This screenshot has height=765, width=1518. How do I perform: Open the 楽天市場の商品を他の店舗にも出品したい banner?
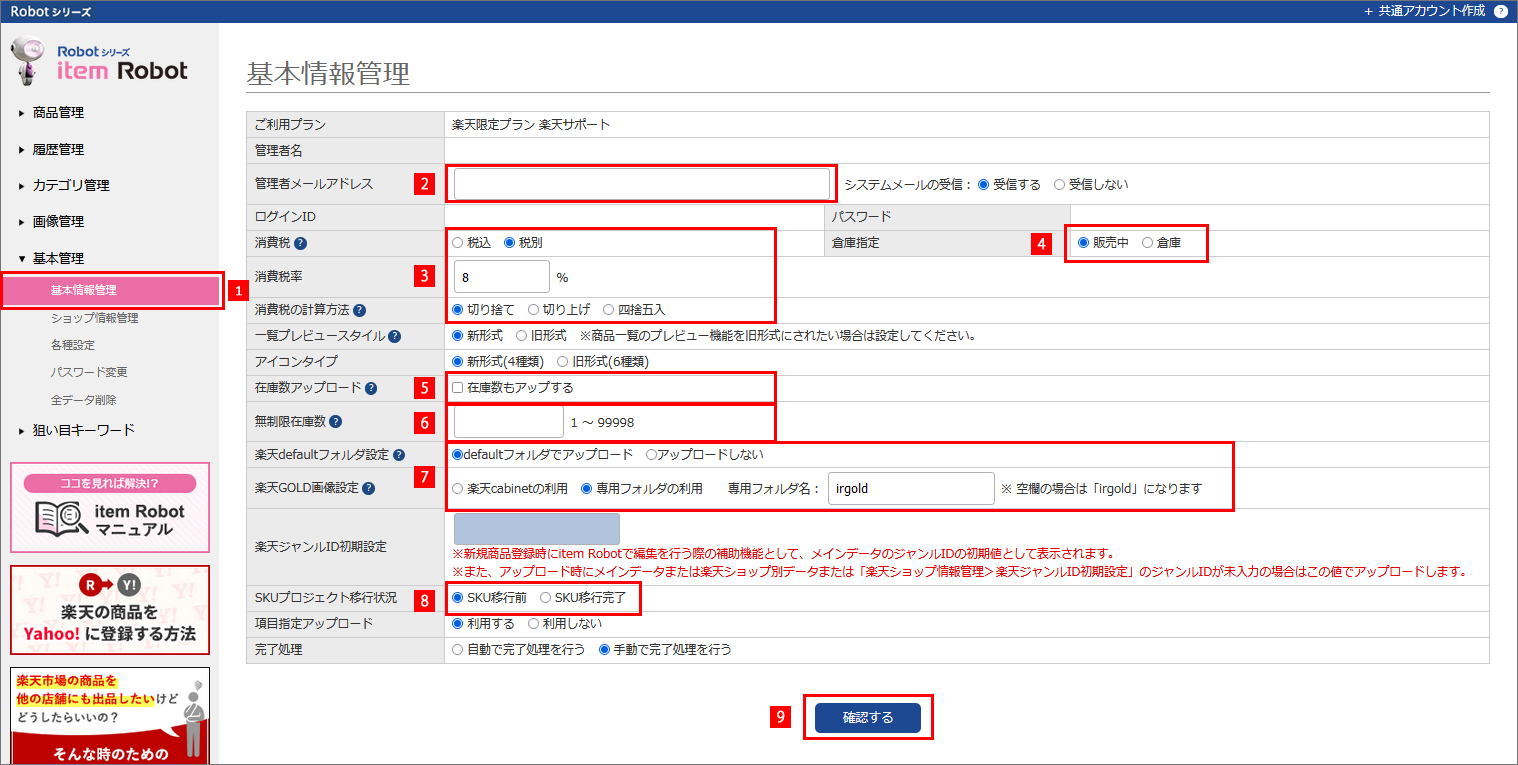pos(110,716)
